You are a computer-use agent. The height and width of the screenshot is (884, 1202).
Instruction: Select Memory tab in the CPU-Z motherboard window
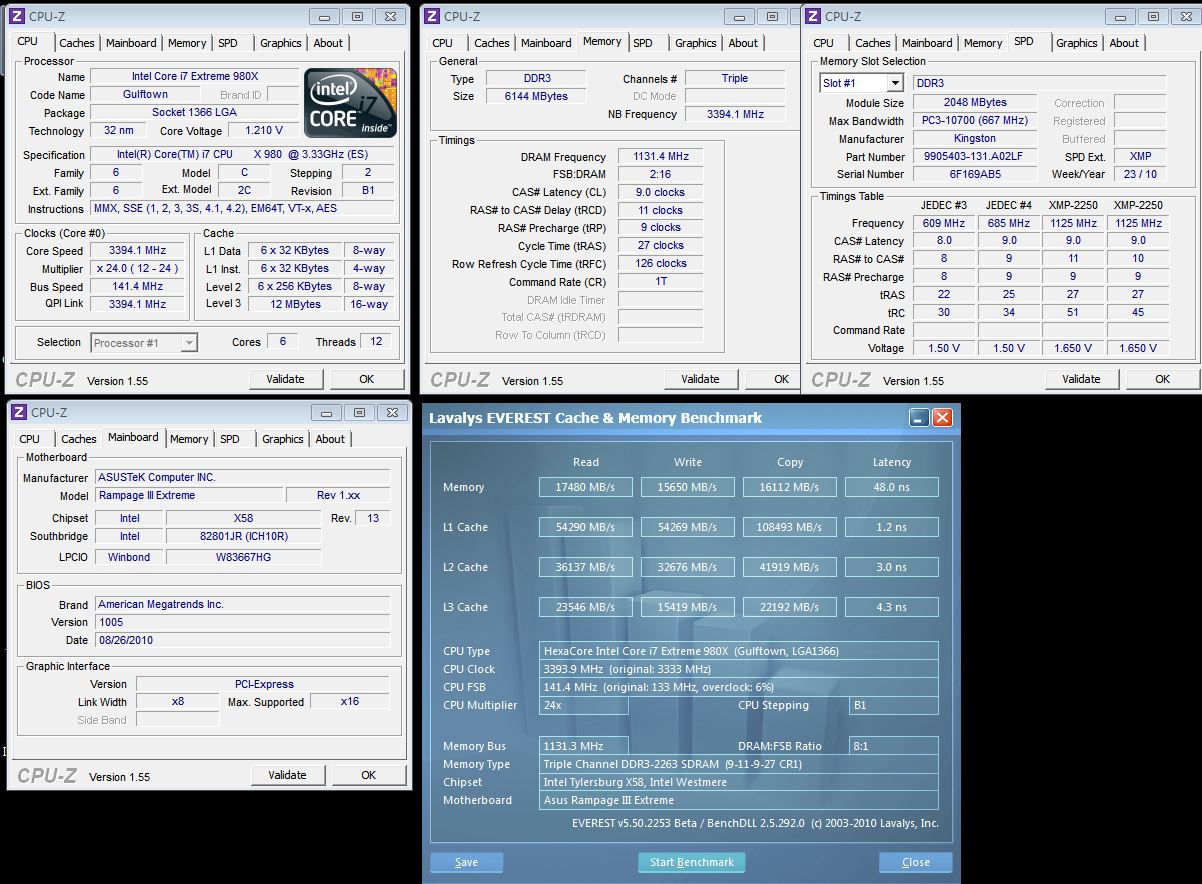[x=189, y=439]
